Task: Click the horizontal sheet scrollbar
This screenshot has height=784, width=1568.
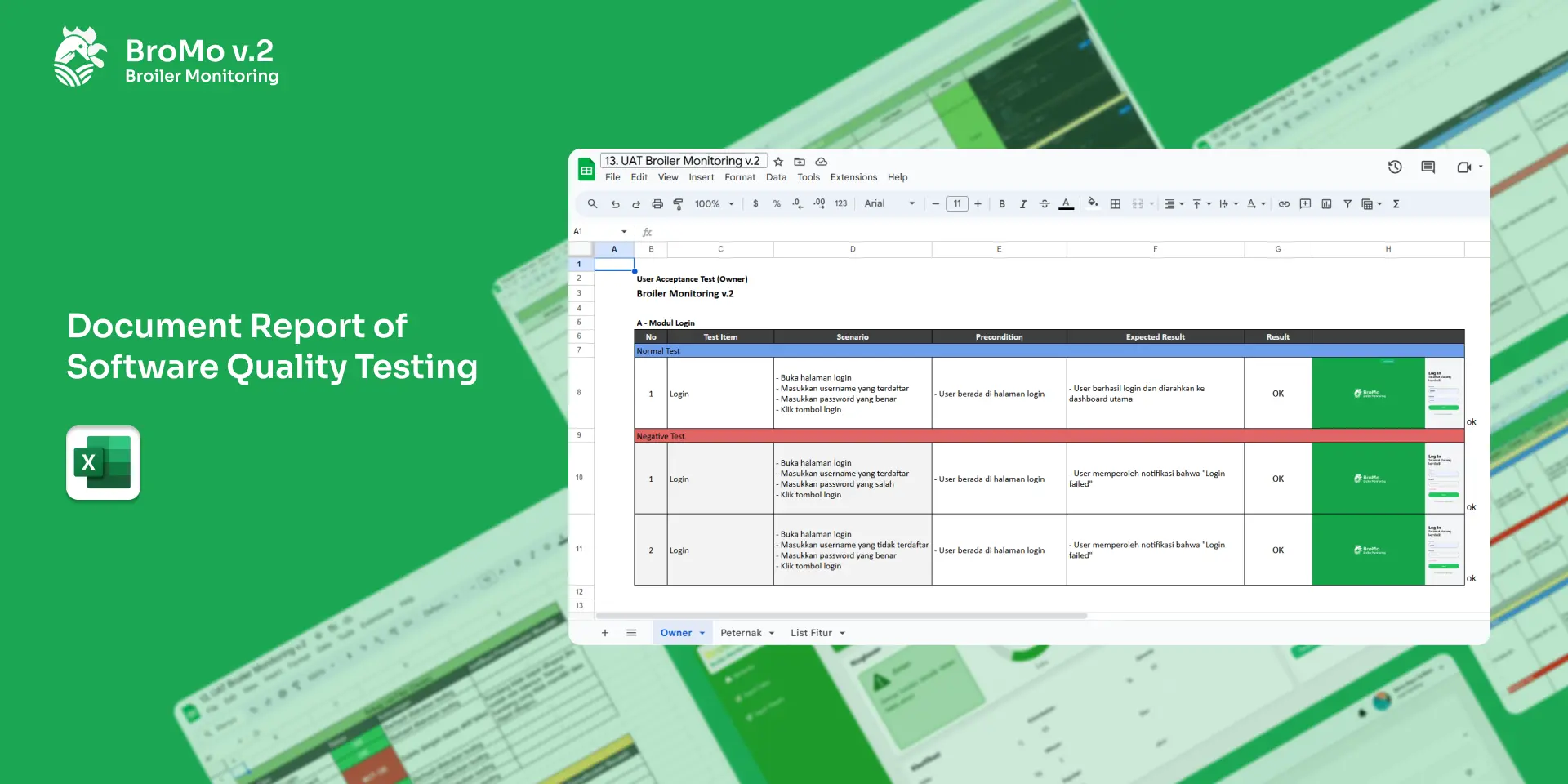Action: pos(842,616)
